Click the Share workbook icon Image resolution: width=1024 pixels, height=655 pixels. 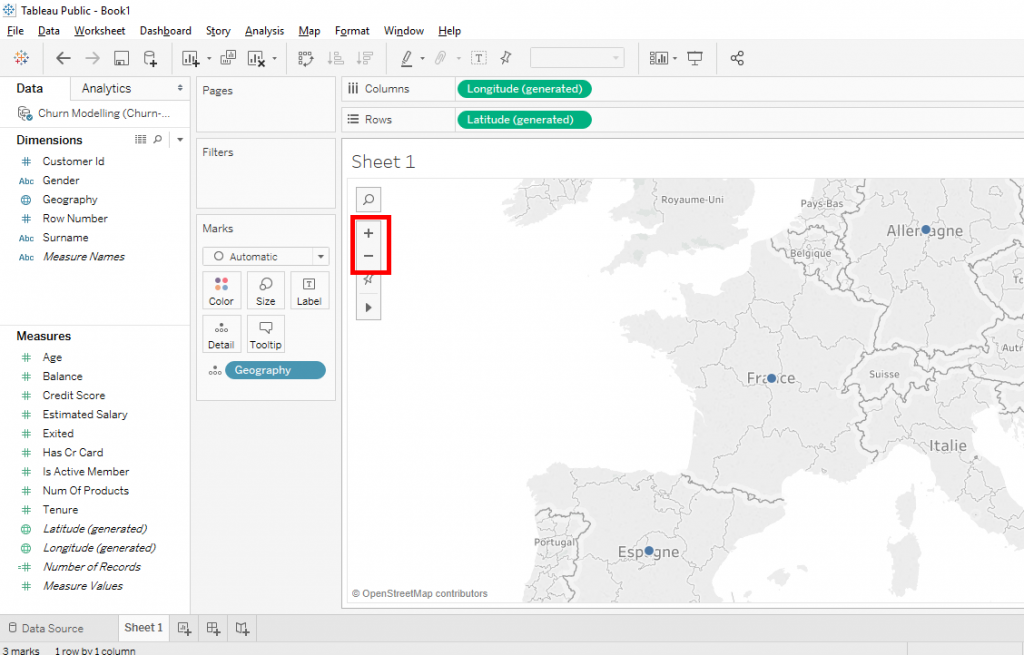pos(737,57)
